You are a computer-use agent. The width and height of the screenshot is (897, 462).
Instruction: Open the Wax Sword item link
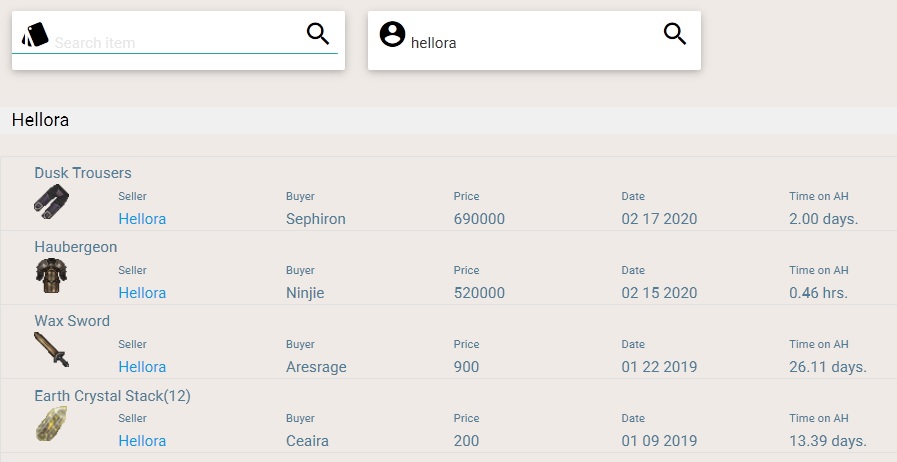point(72,321)
